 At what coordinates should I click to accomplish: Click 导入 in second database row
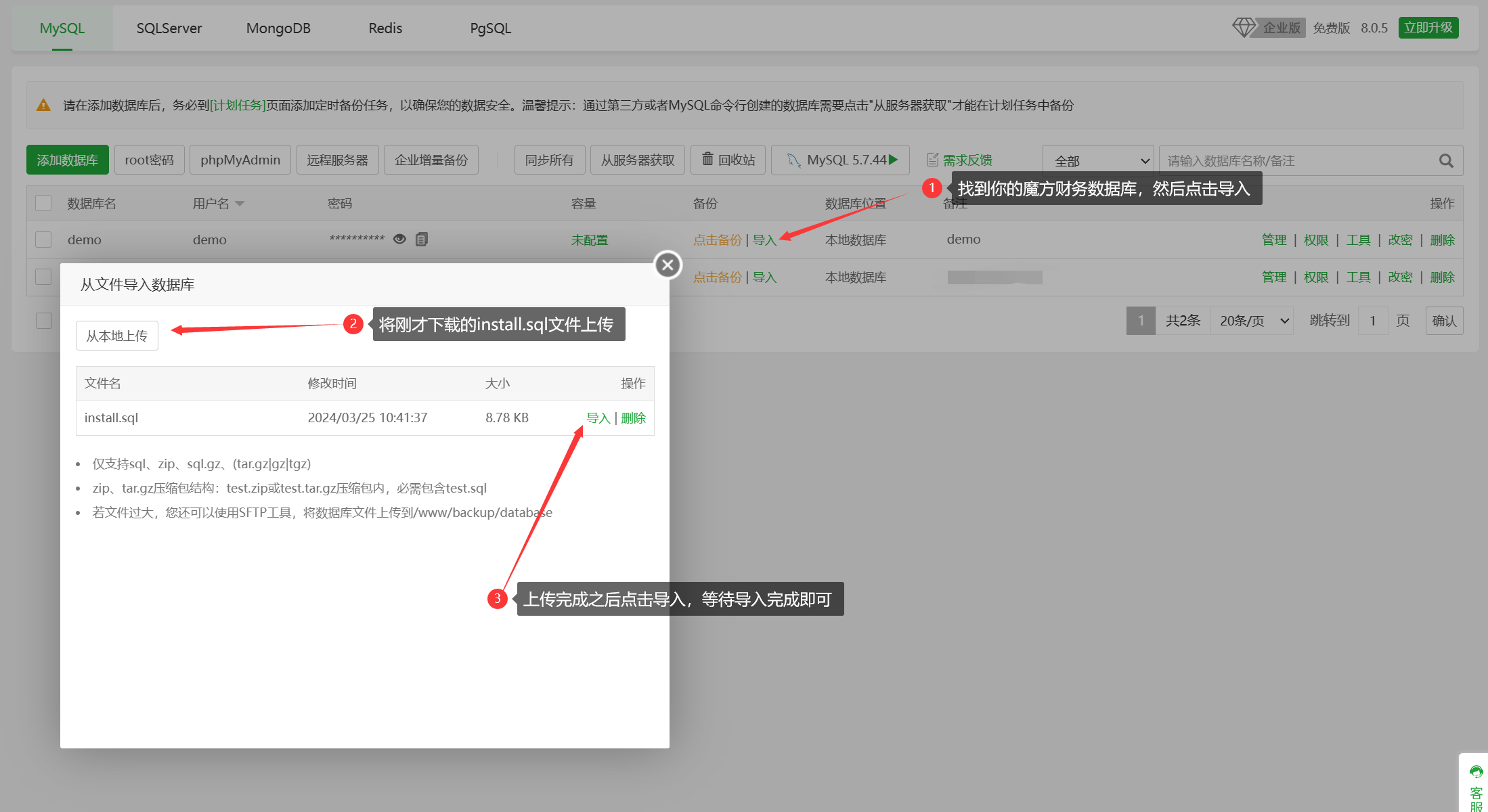tap(764, 277)
